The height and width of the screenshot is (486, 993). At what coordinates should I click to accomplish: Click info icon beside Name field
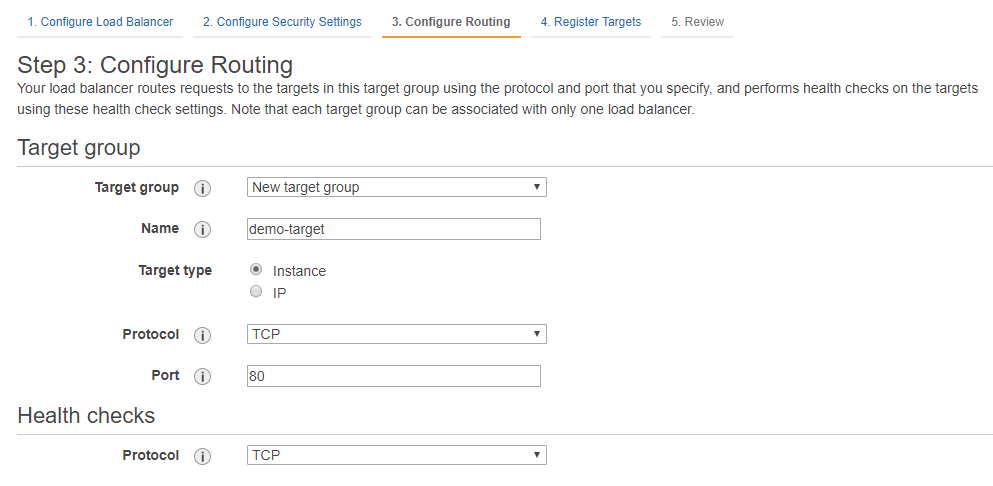coord(202,229)
